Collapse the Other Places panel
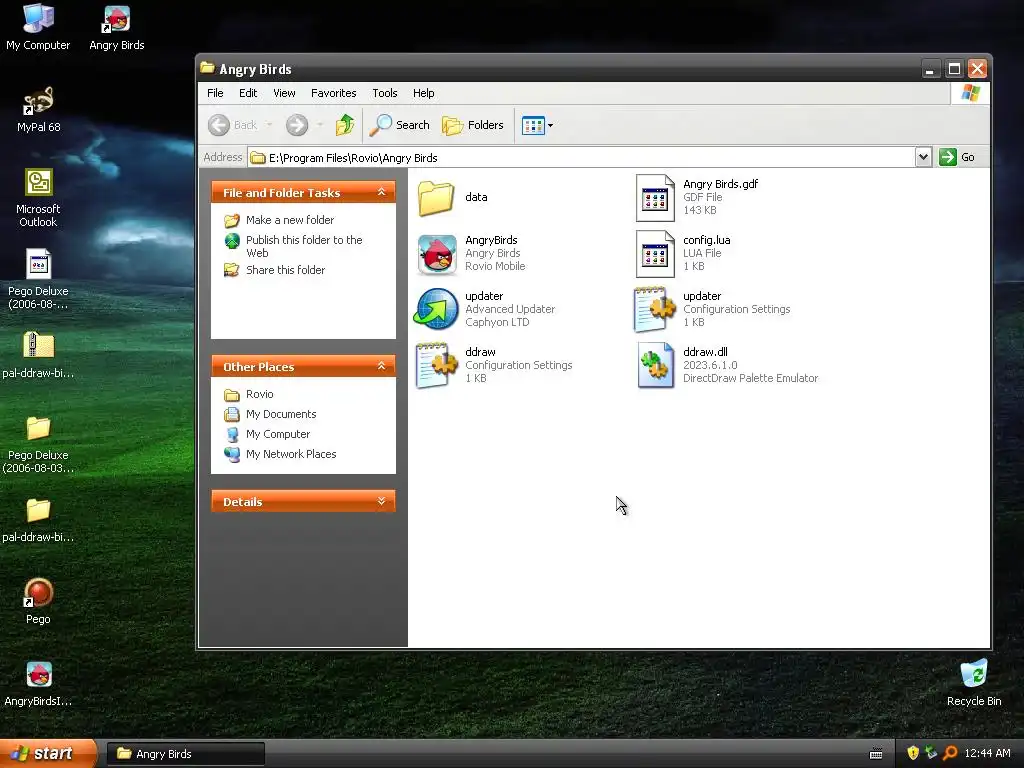Screen dimensions: 1024x768 pos(381,366)
